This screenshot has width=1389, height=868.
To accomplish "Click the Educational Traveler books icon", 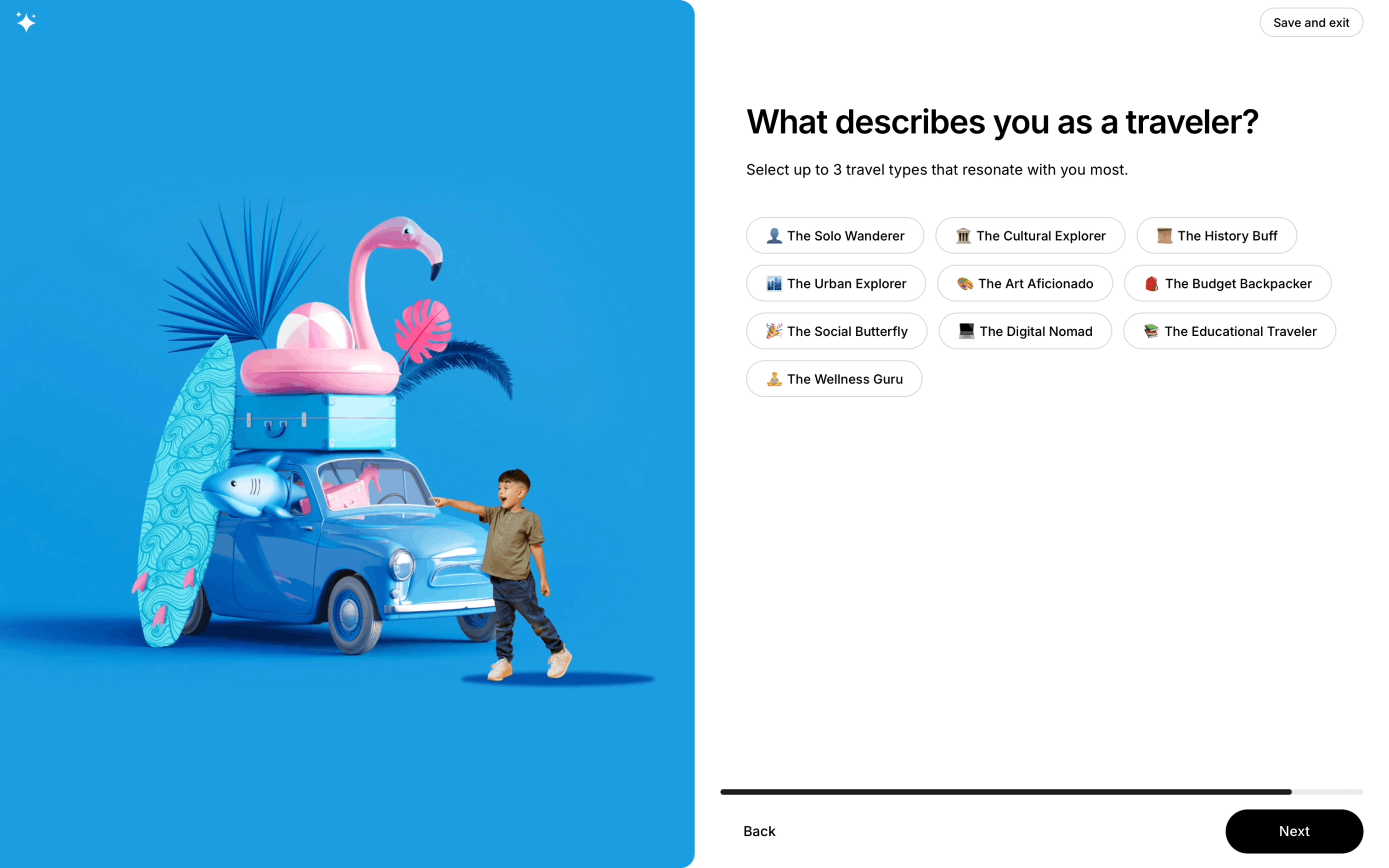I will [1151, 331].
